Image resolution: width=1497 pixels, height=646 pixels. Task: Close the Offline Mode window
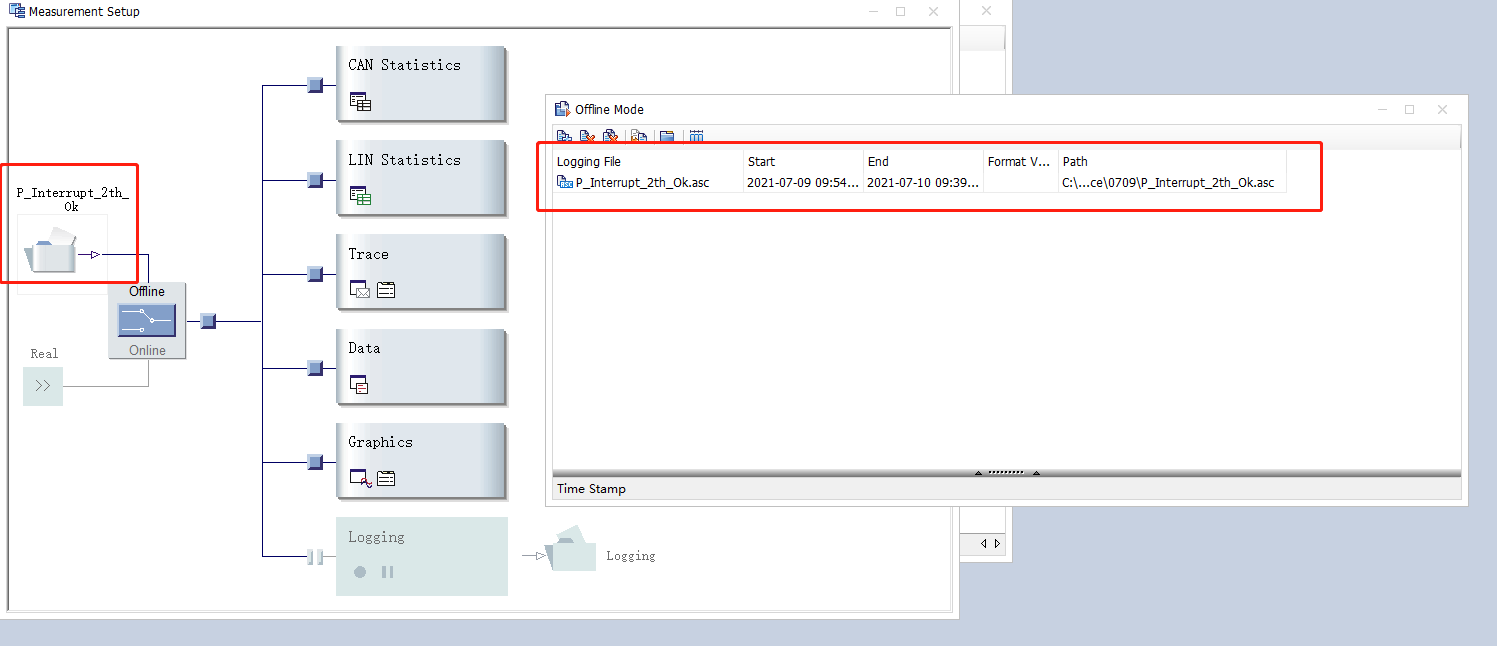[1442, 110]
